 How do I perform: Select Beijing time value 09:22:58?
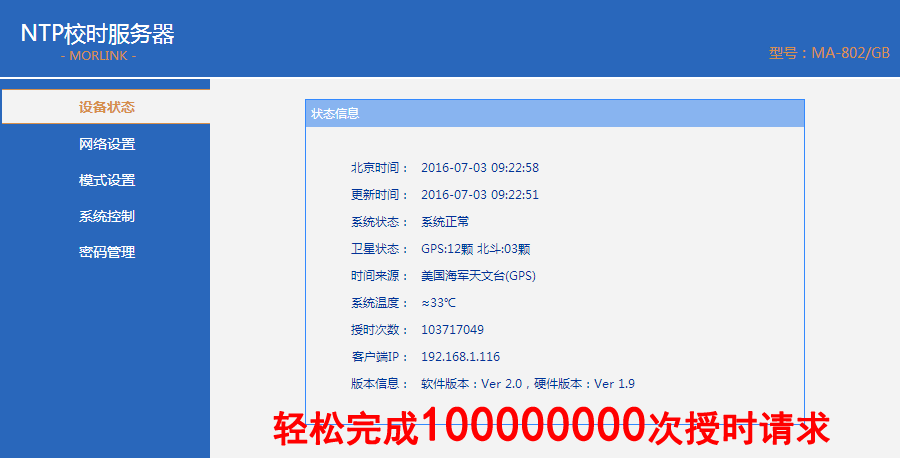pyautogui.click(x=480, y=167)
